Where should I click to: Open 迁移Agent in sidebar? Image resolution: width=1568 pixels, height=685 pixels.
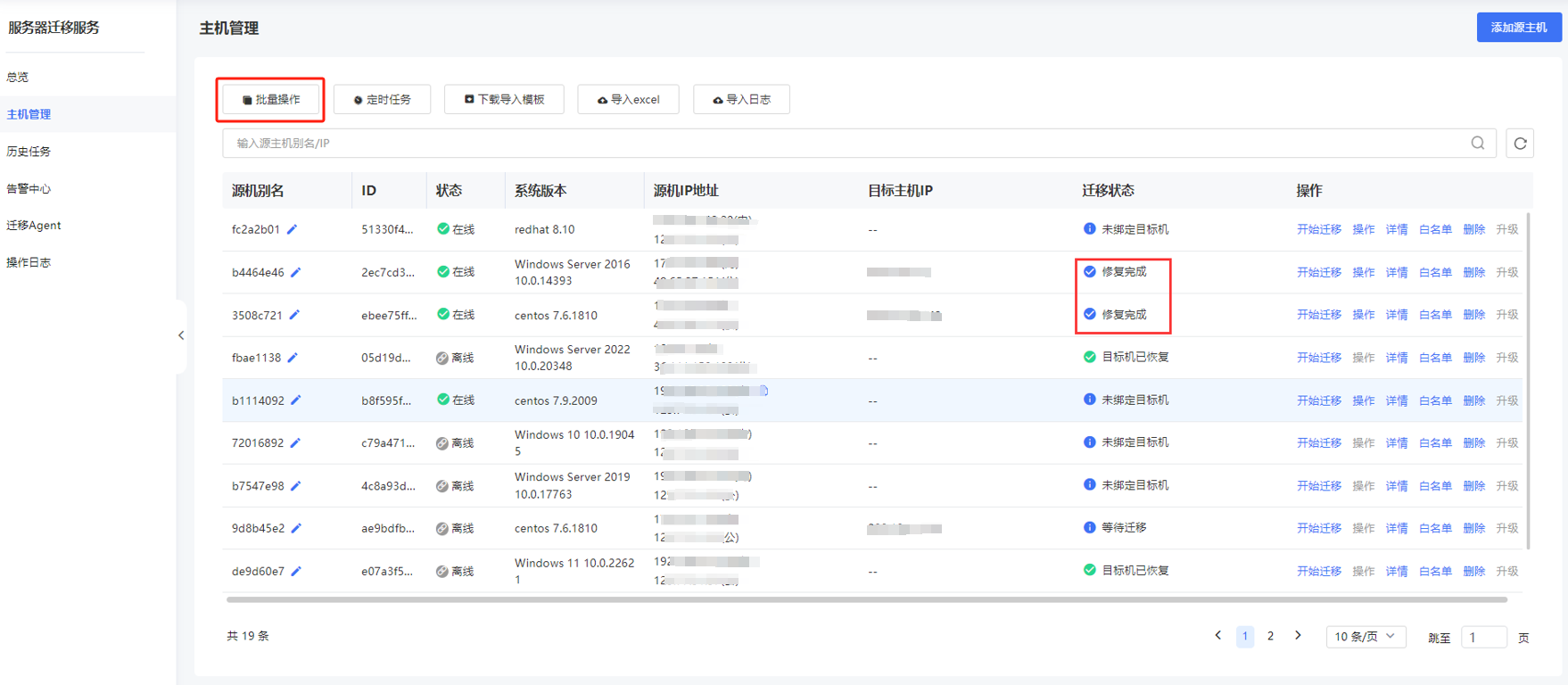[34, 226]
